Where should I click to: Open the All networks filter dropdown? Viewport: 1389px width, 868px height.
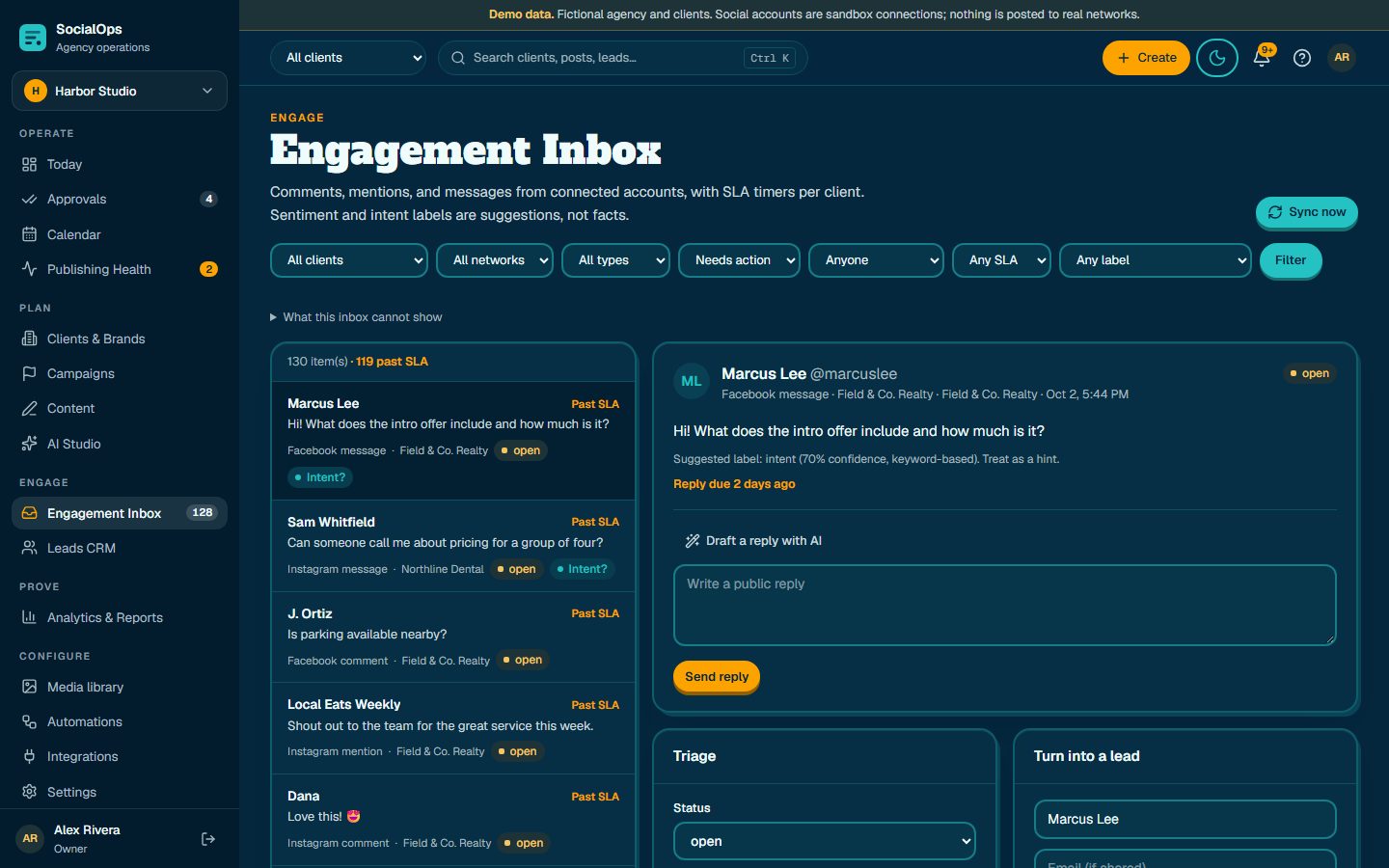(x=495, y=260)
